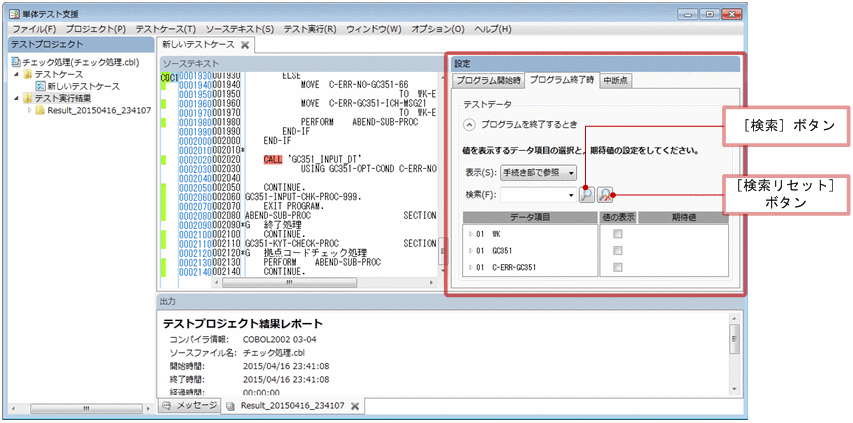Click the output panel scroll down arrow
Image resolution: width=853 pixels, height=423 pixels.
point(734,389)
